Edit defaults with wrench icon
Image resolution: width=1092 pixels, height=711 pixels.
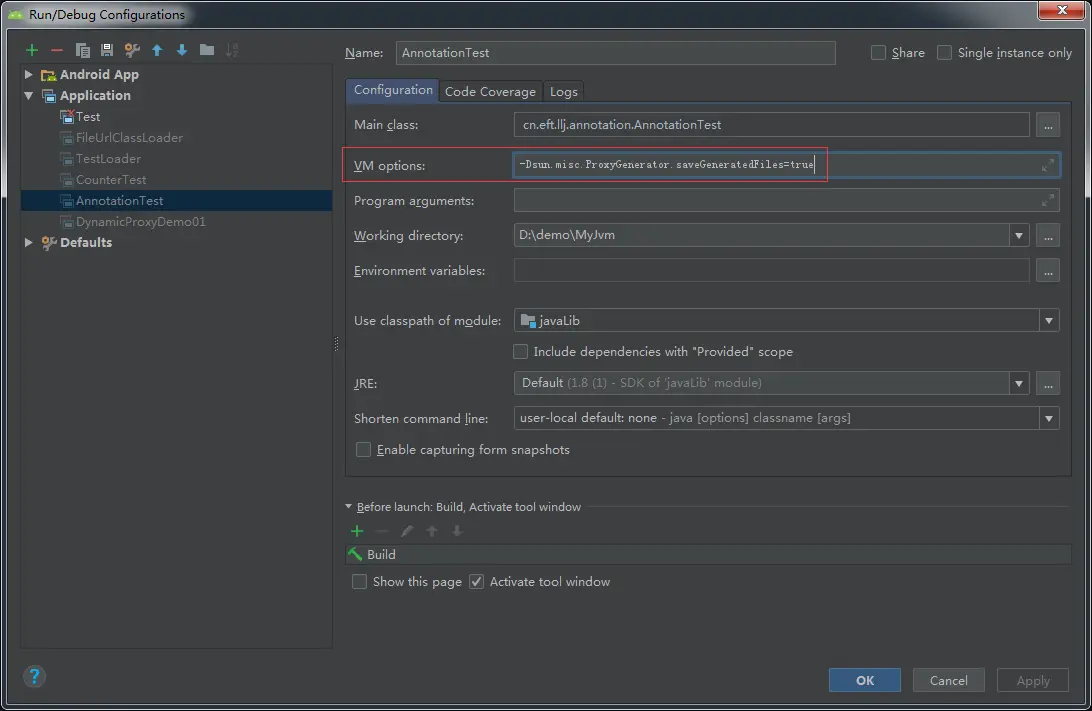click(132, 50)
